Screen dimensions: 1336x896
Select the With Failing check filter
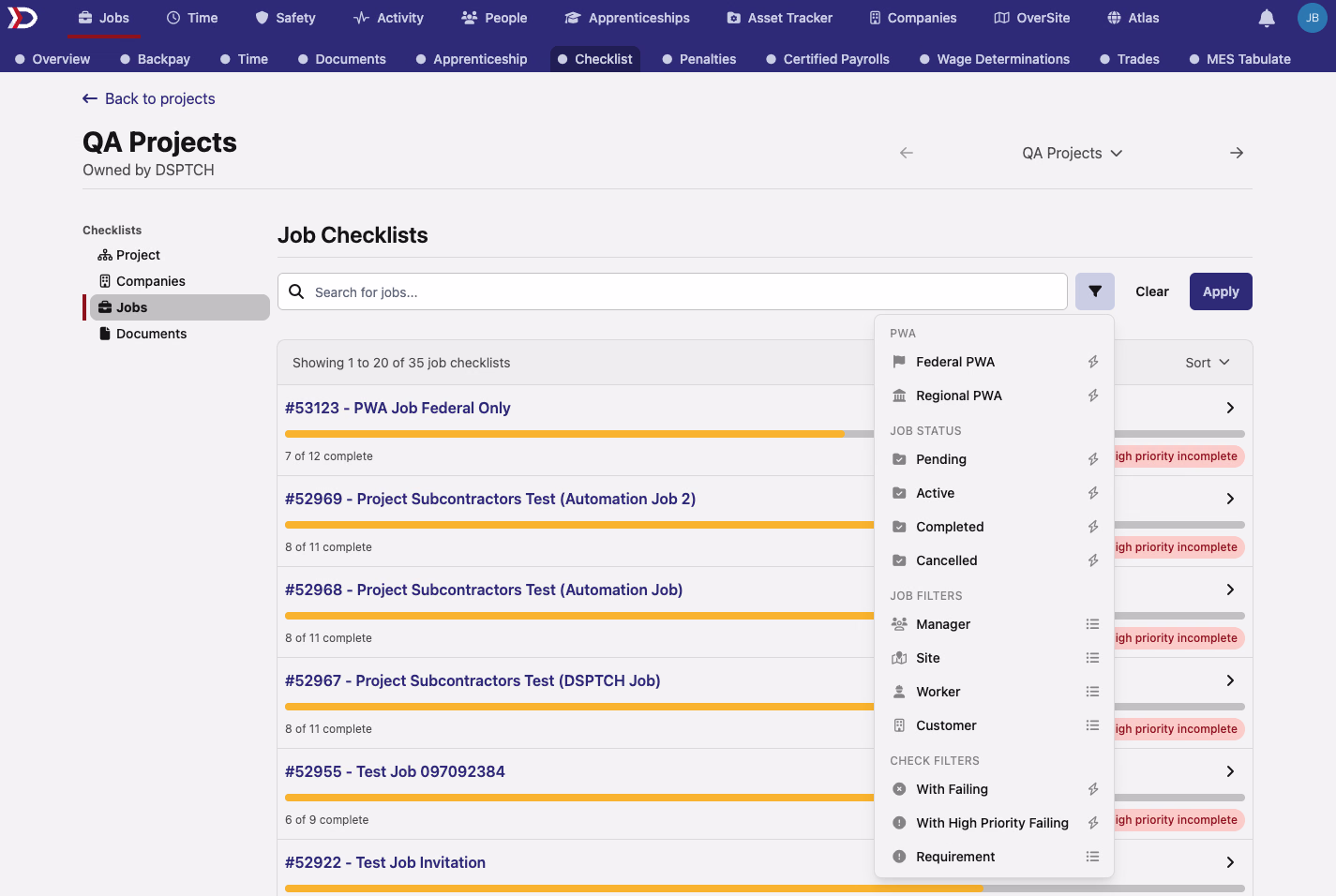(x=994, y=789)
